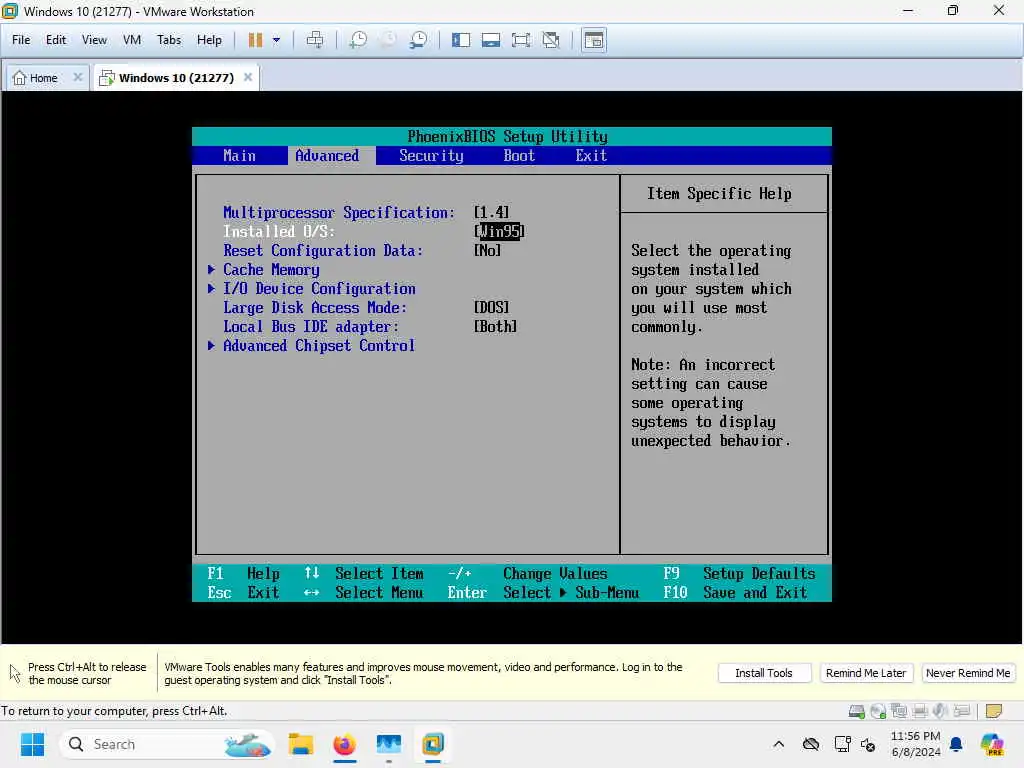This screenshot has height=768, width=1024.
Task: Select the Main BIOS menu
Action: point(239,155)
